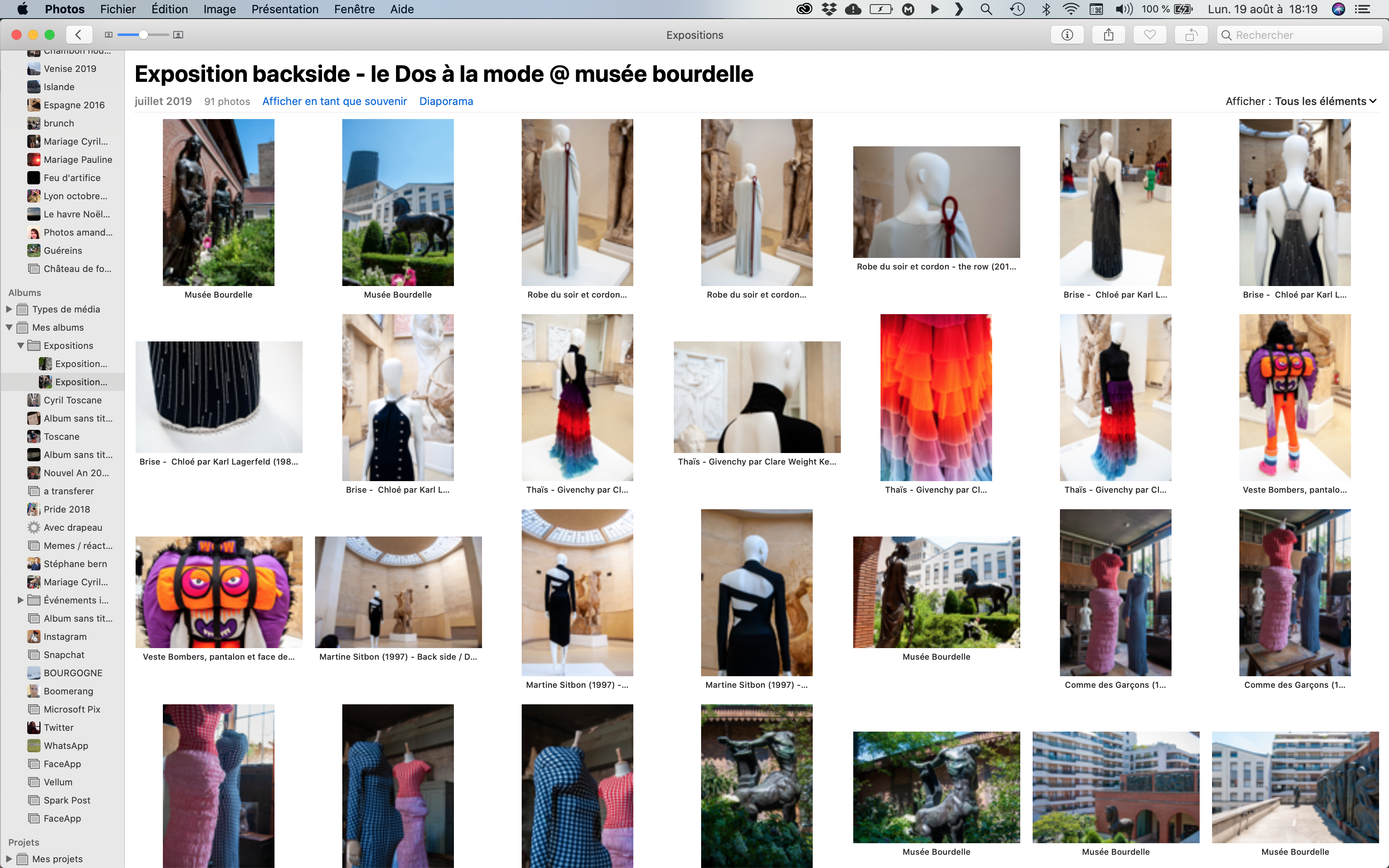
Task: Open the Présentation menu
Action: tap(285, 9)
